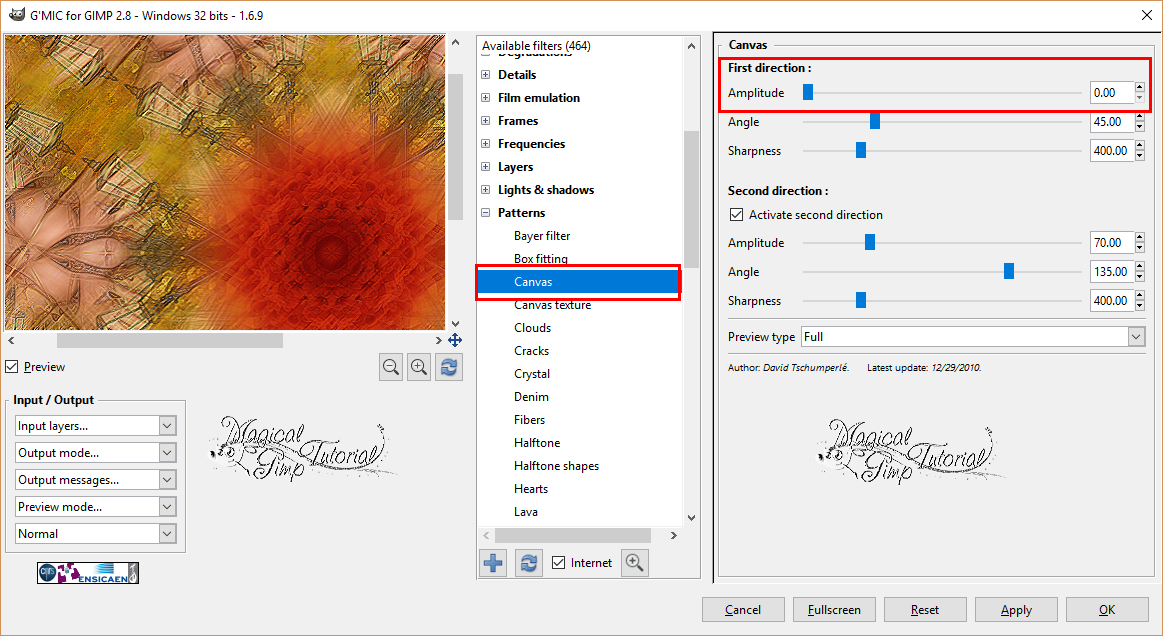Uncheck the Internet checkbox

(x=558, y=562)
